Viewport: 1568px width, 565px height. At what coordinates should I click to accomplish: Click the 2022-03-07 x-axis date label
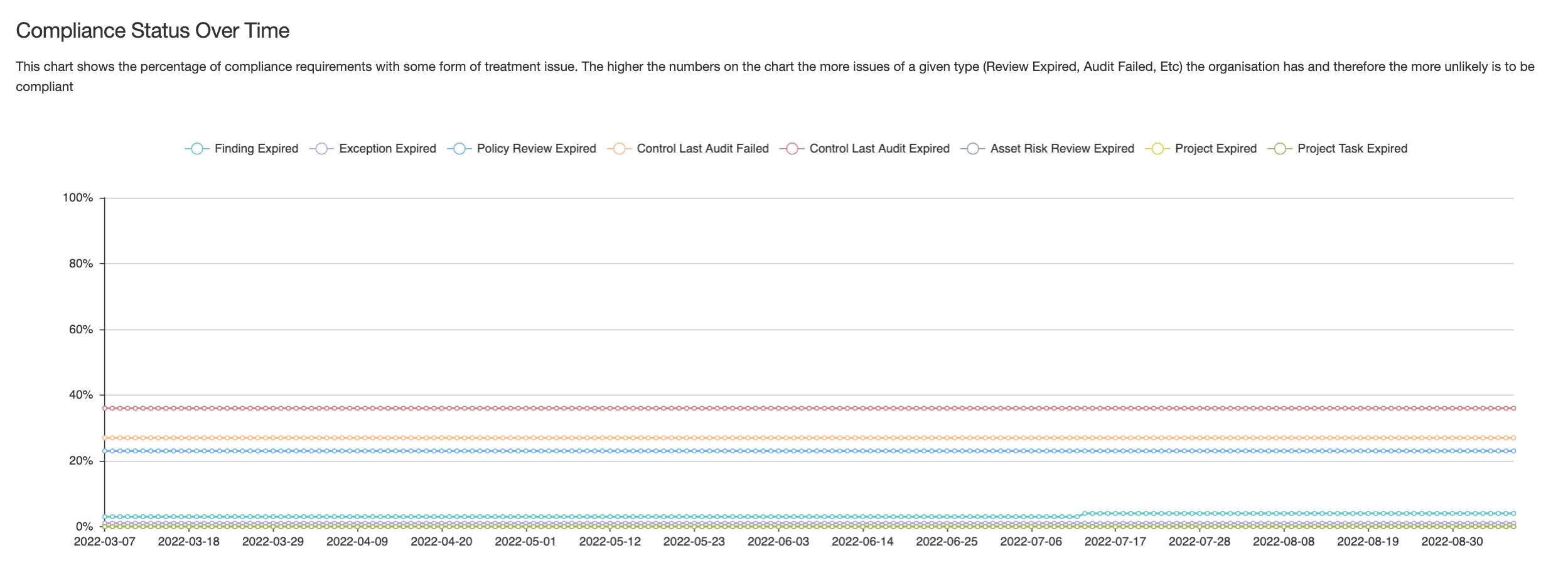105,542
